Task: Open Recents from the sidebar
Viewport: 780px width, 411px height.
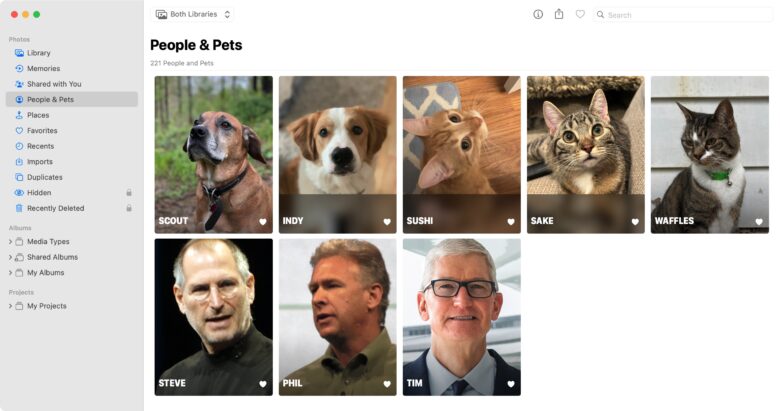Action: [40, 146]
